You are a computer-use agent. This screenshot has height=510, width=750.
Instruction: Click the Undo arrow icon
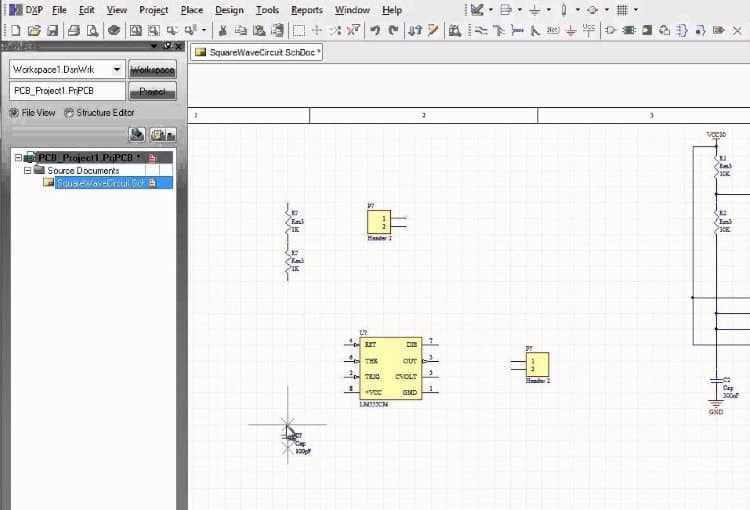tap(374, 30)
